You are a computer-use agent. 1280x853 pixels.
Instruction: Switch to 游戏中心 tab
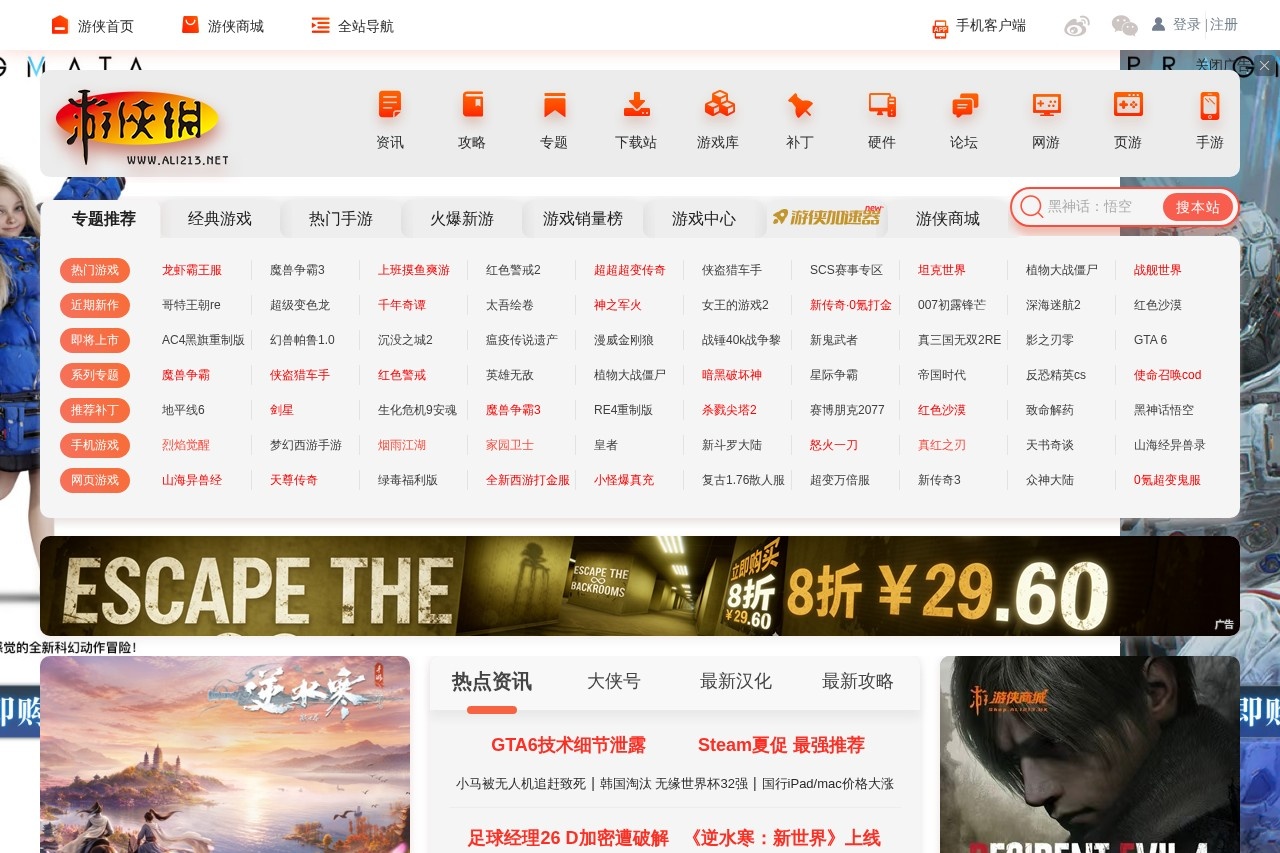[704, 218]
